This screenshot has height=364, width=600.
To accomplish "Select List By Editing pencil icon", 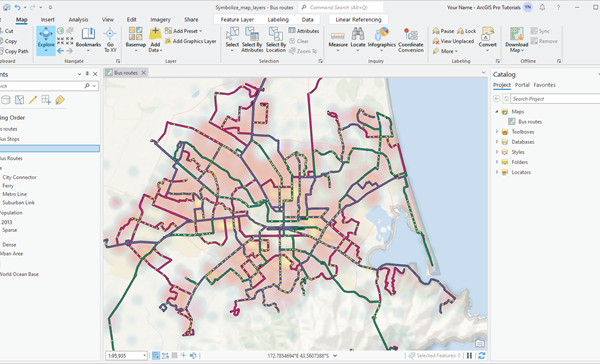I will click(x=33, y=100).
